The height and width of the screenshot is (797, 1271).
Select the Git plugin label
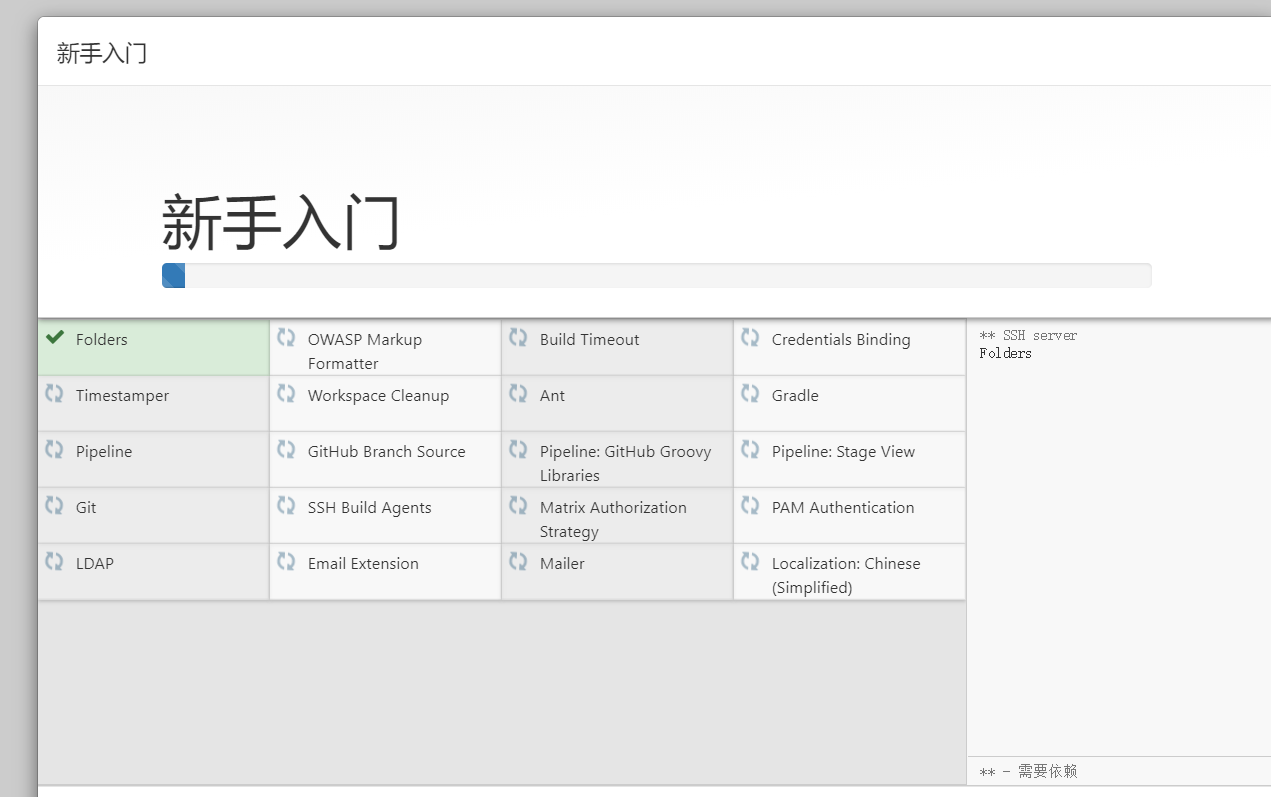click(86, 508)
